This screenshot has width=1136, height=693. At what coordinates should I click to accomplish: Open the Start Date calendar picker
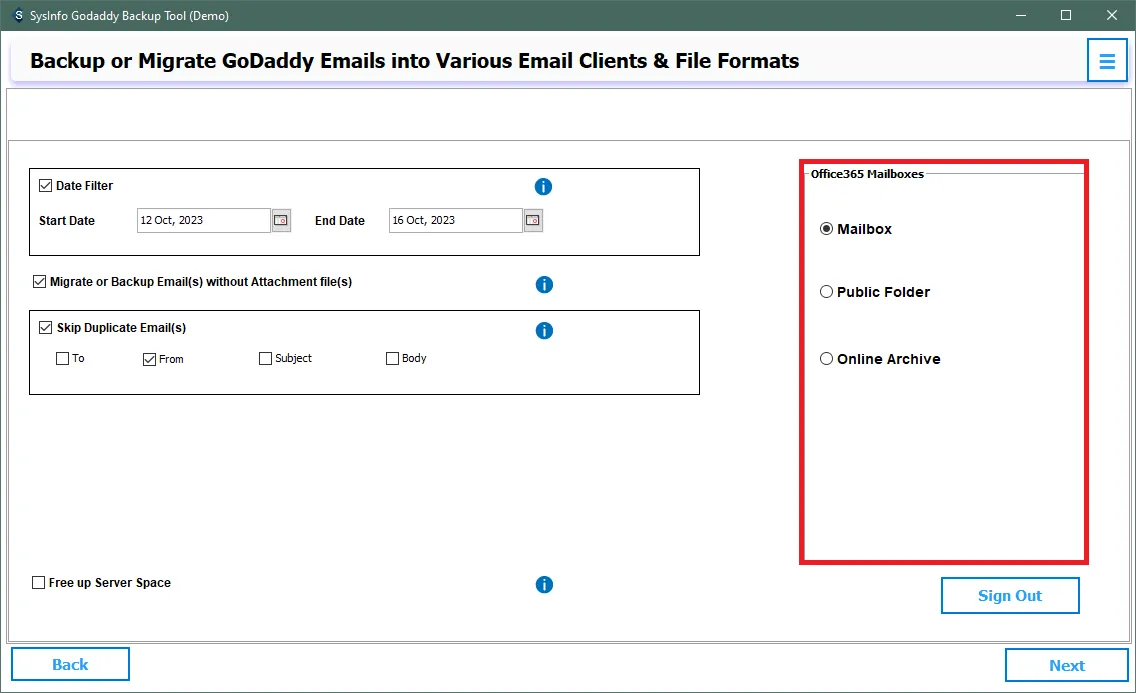[x=281, y=220]
